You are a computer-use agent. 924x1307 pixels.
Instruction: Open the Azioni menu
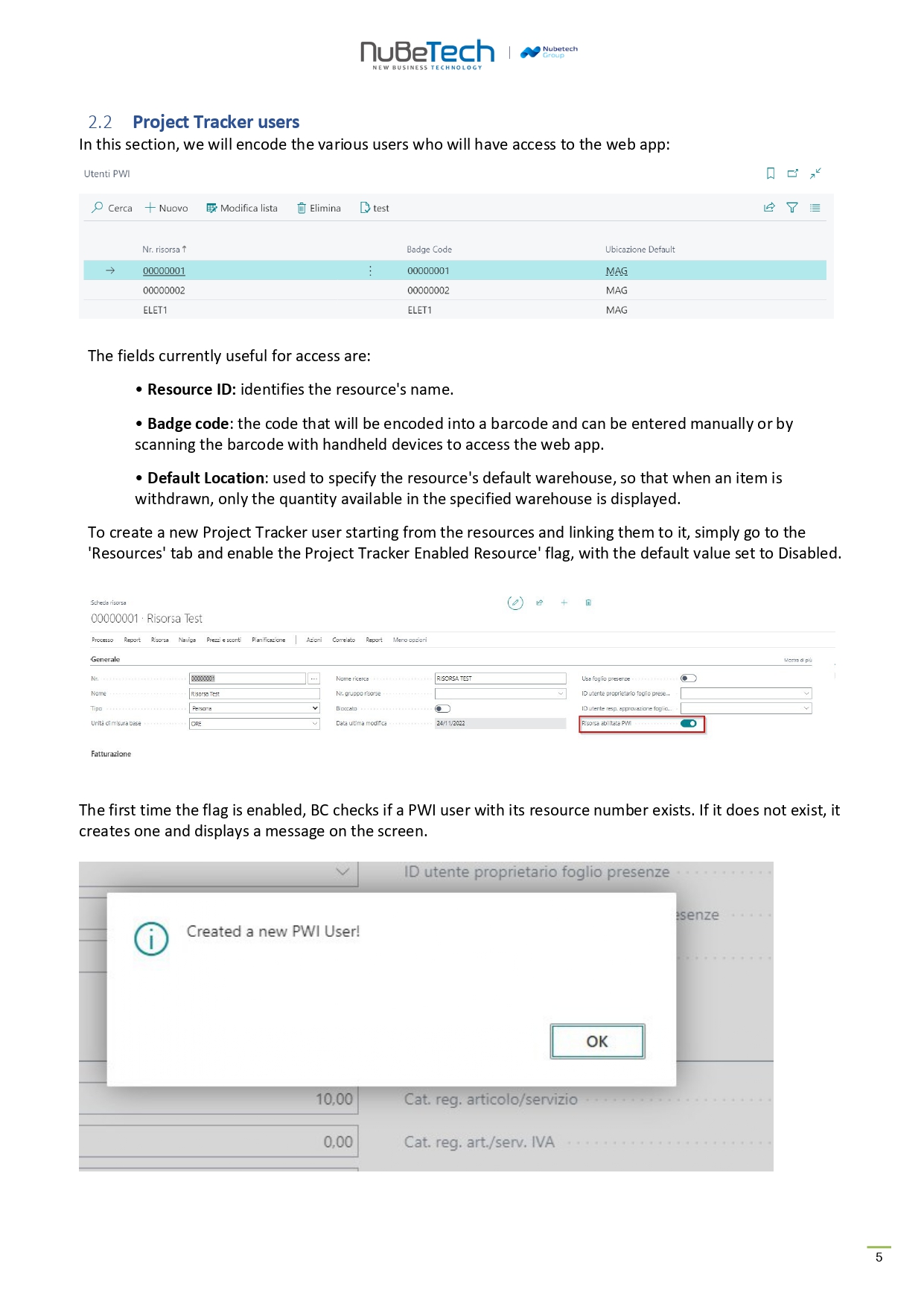[x=314, y=640]
